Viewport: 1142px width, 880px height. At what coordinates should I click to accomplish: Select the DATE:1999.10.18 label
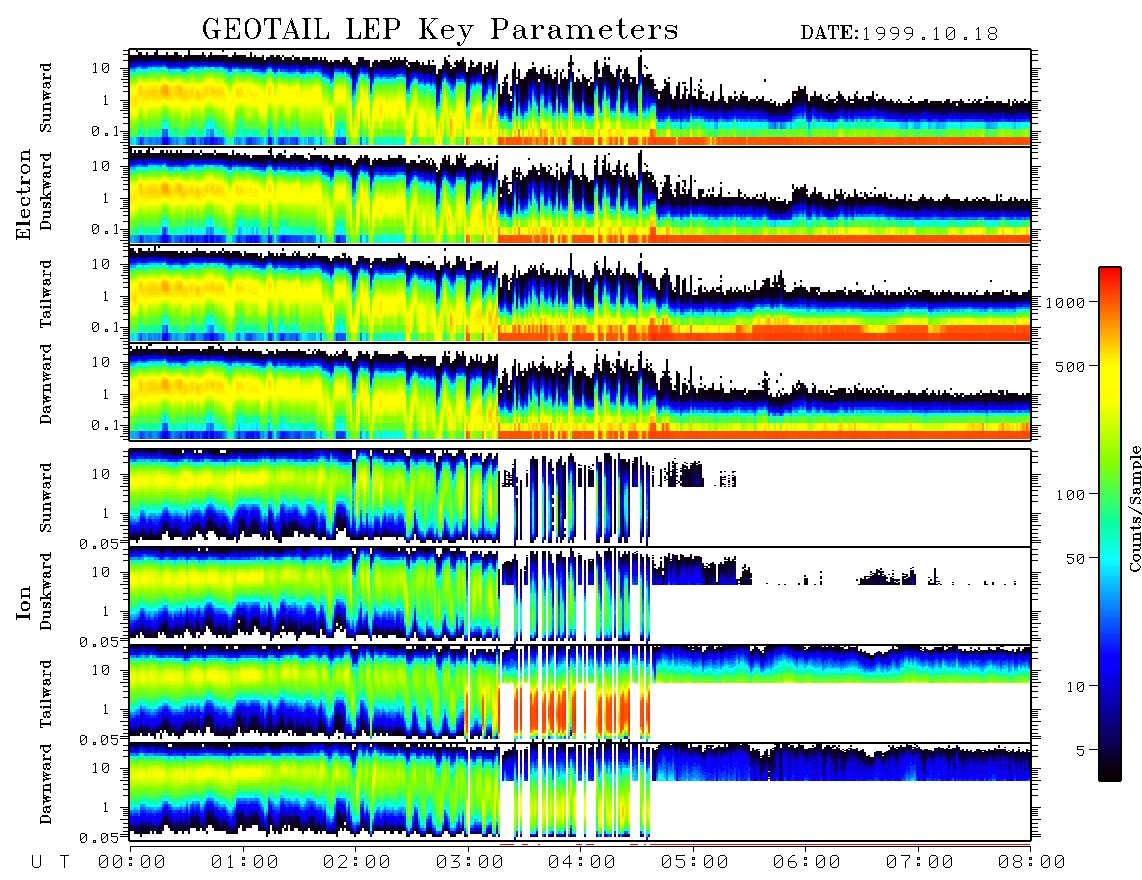pos(899,34)
